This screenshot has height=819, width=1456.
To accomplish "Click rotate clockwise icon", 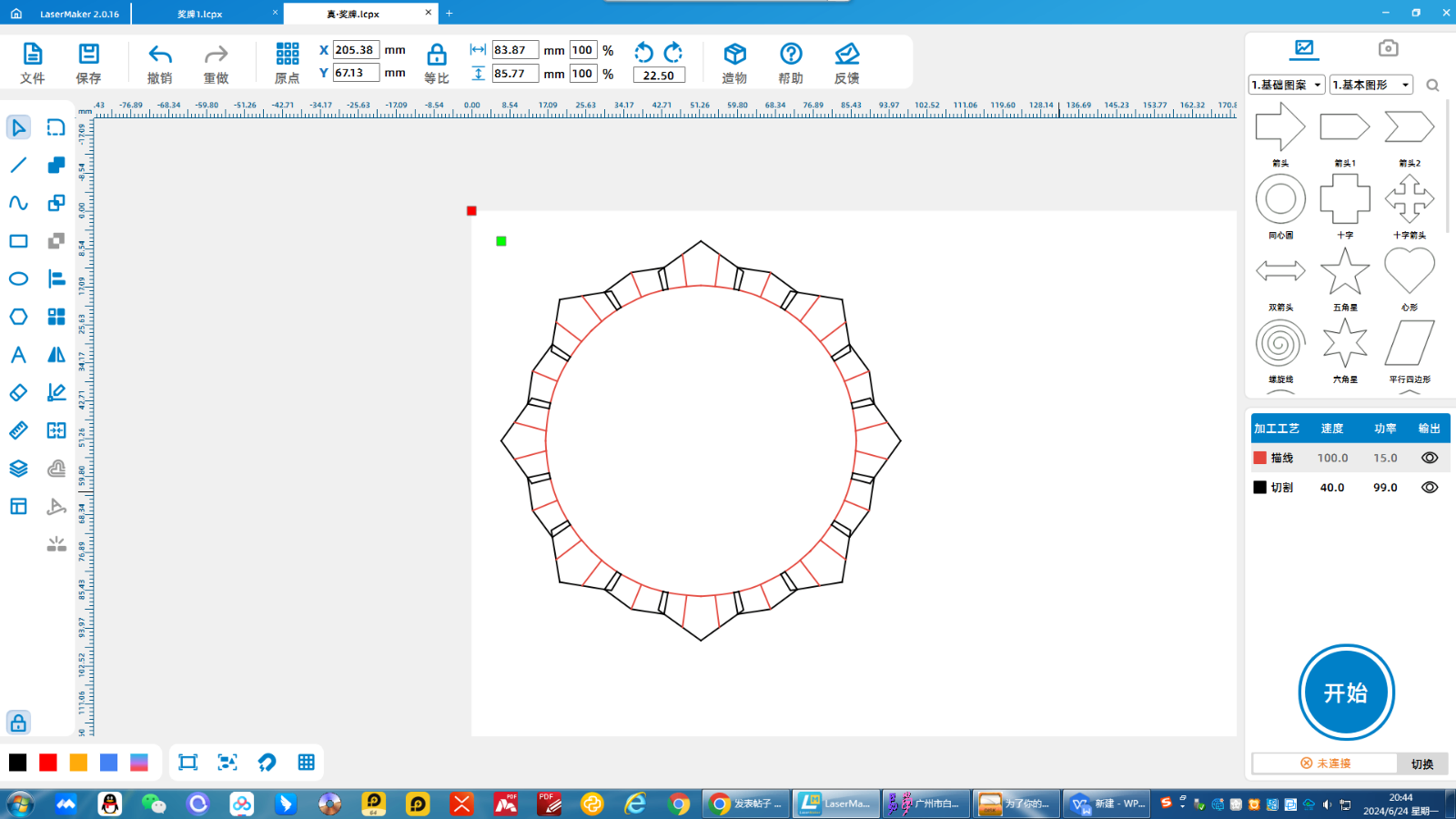I will coord(673,52).
